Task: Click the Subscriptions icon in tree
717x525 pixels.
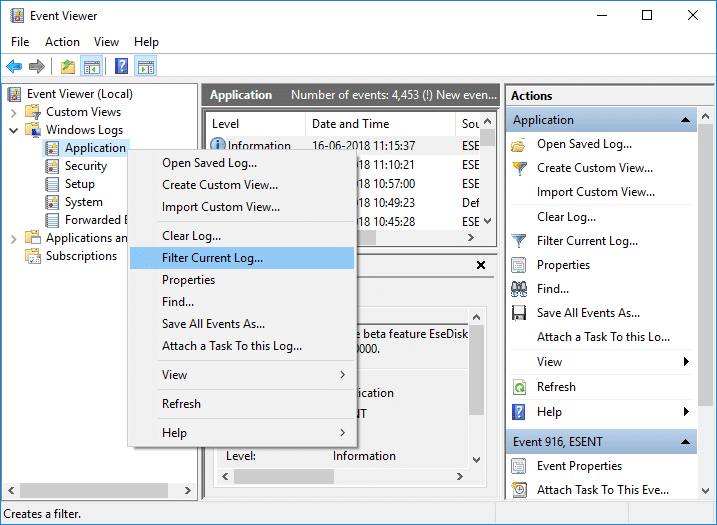Action: pos(33,256)
